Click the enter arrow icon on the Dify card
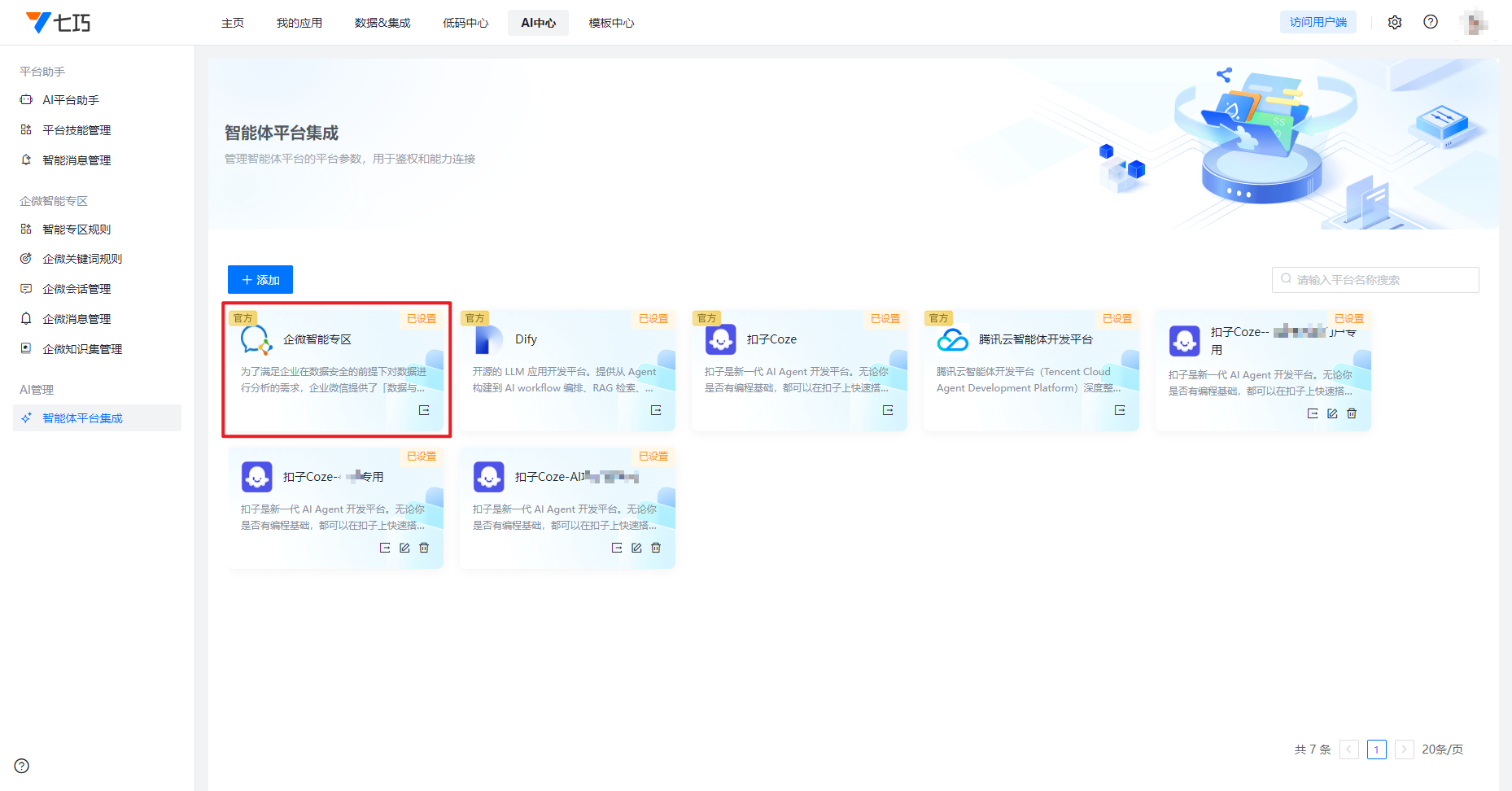 tap(656, 410)
